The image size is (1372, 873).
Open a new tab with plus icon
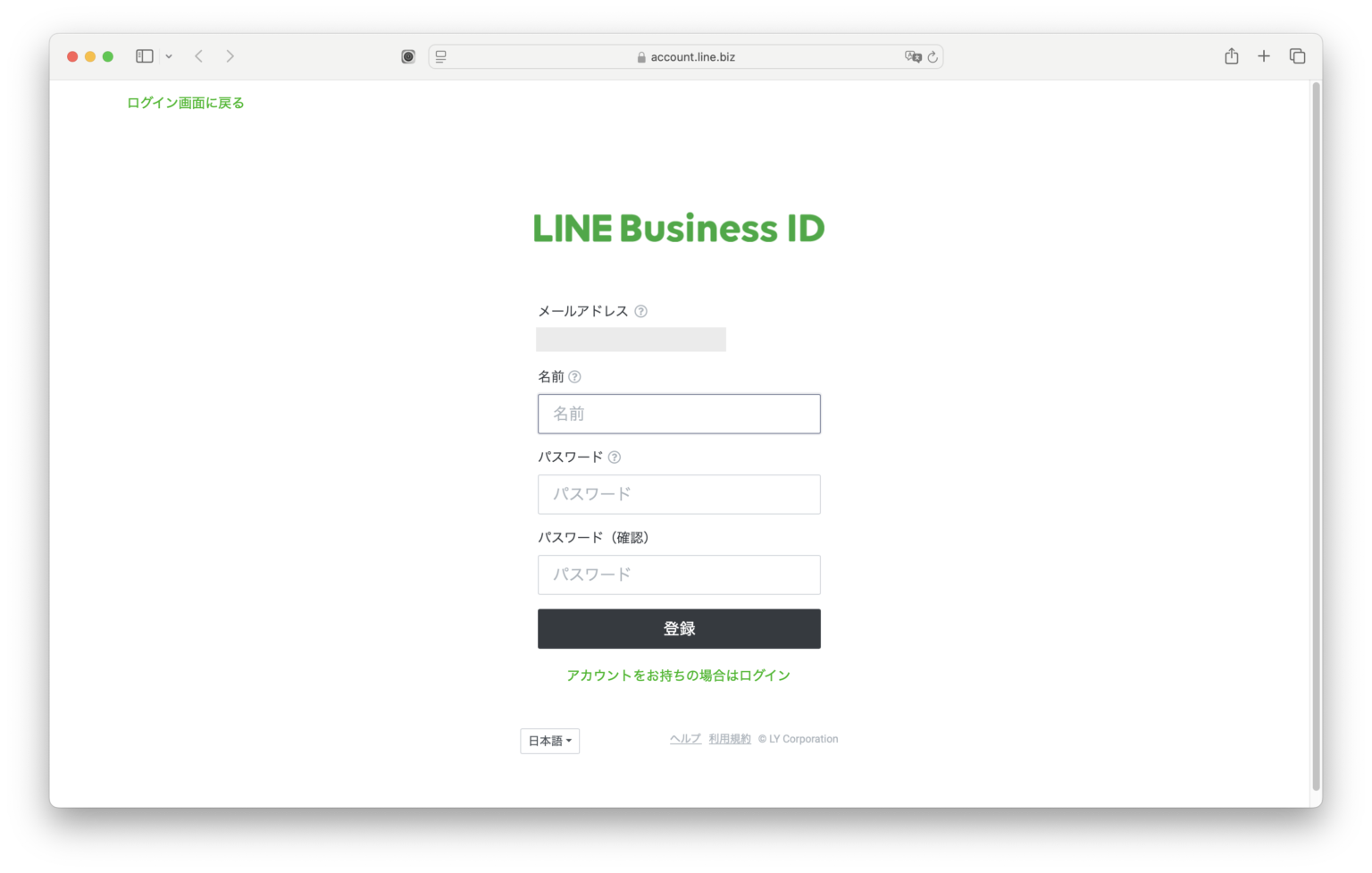coord(1264,56)
